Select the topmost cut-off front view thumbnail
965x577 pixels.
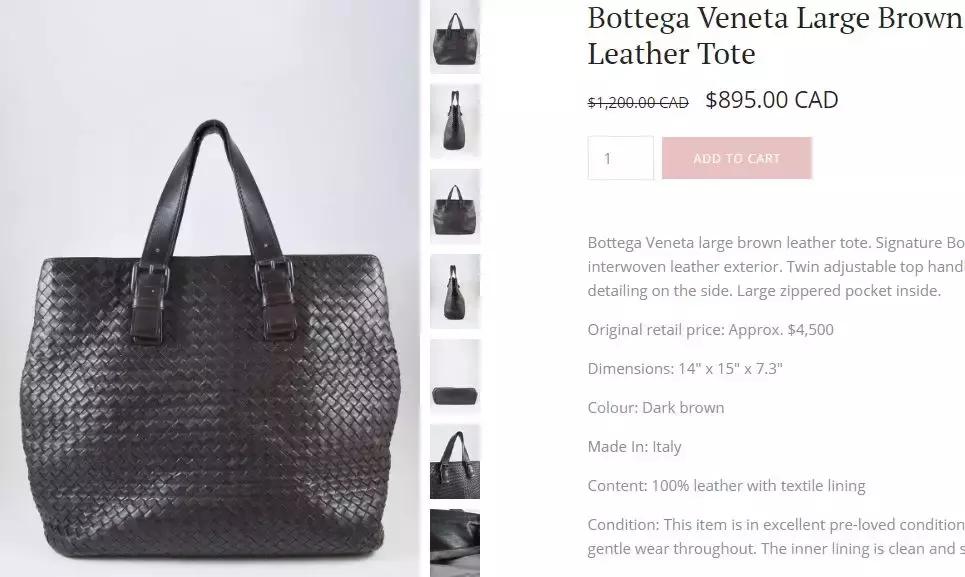coord(455,36)
